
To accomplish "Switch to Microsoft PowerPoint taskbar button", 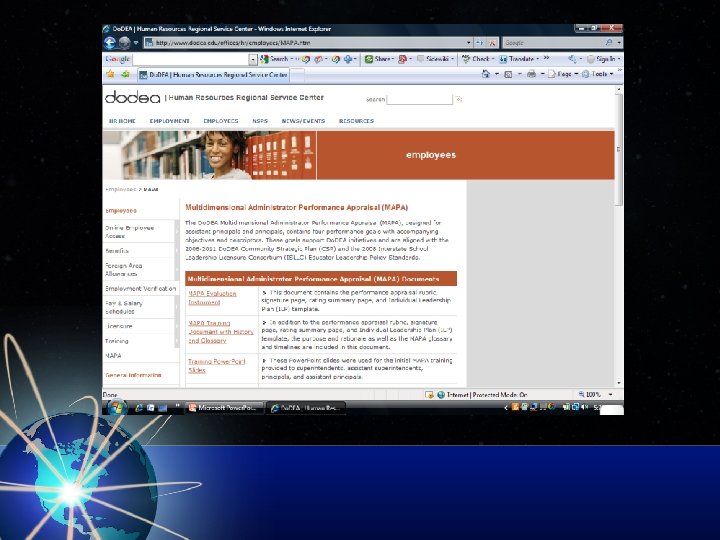I will (225, 407).
